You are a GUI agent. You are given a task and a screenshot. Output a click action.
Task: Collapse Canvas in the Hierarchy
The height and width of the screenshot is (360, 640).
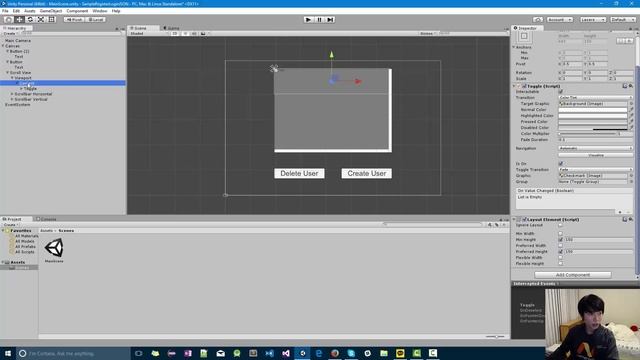tap(3, 46)
